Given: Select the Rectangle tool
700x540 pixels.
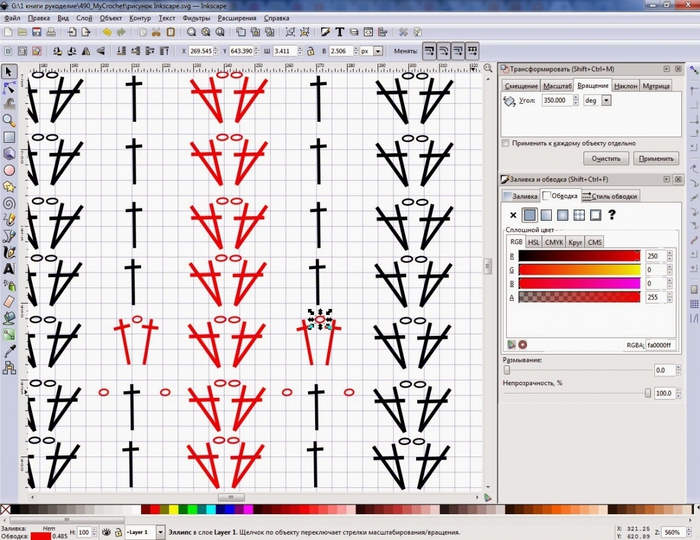Looking at the screenshot, I should 9,137.
